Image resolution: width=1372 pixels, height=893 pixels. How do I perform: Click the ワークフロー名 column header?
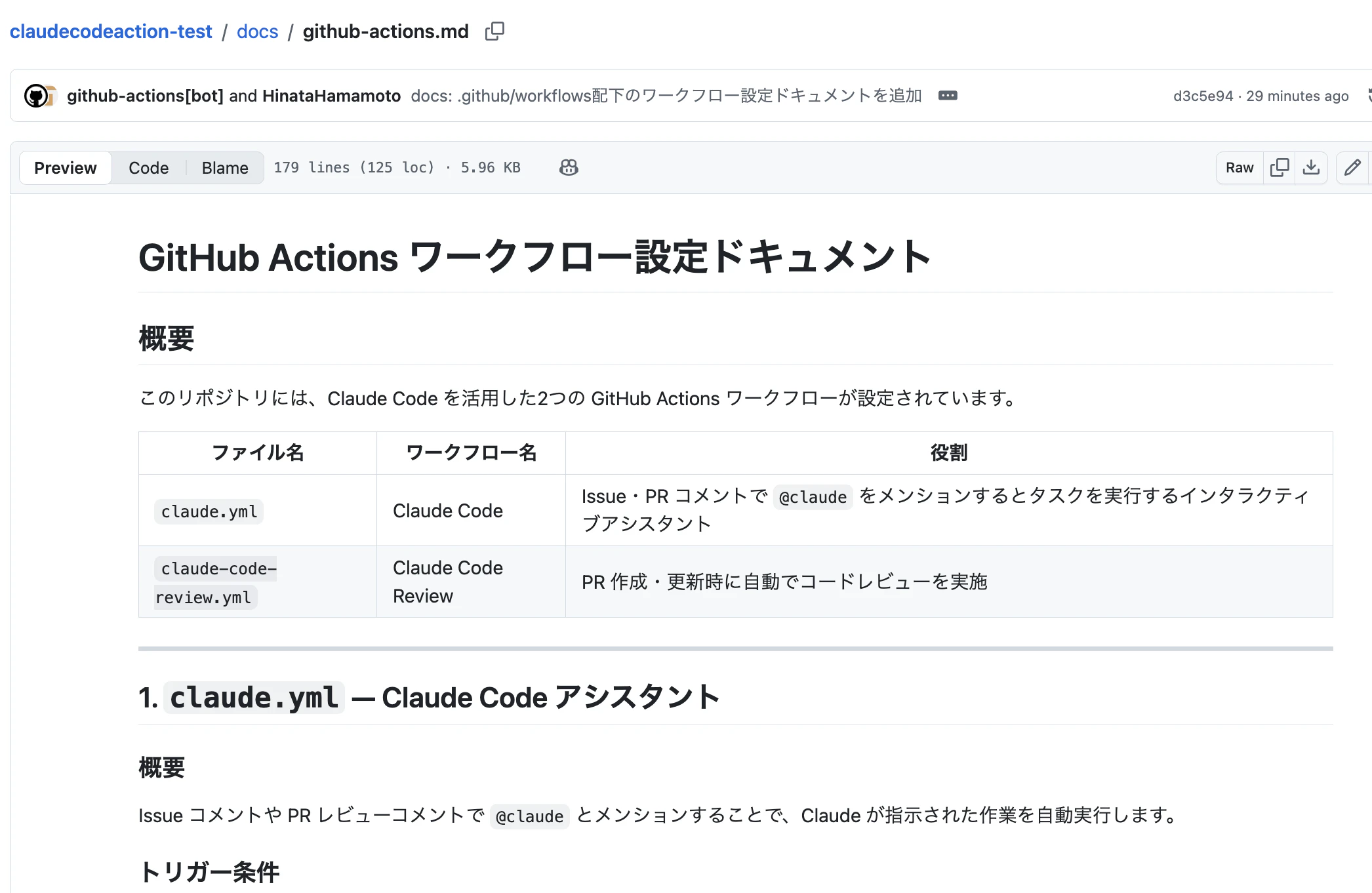coord(471,453)
